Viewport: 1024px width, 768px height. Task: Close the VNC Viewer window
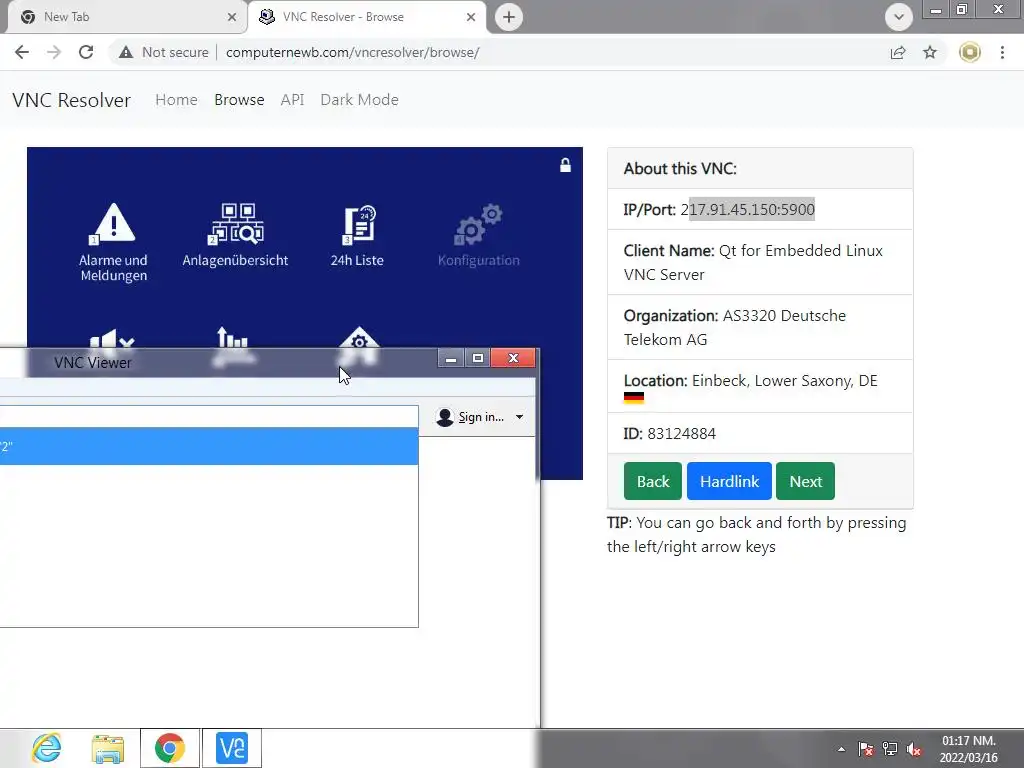pyautogui.click(x=513, y=358)
